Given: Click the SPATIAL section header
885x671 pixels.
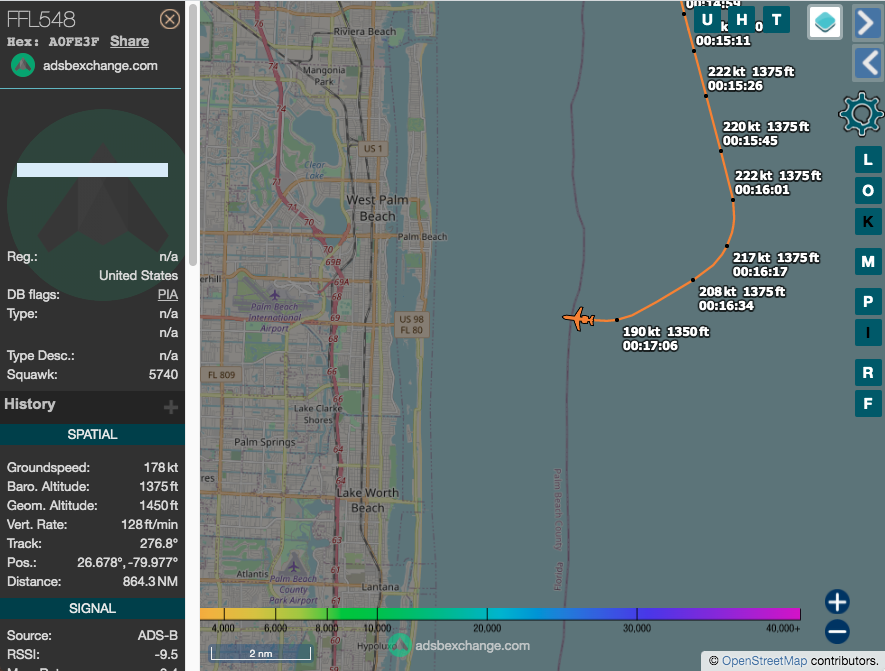Looking at the screenshot, I should (93, 435).
